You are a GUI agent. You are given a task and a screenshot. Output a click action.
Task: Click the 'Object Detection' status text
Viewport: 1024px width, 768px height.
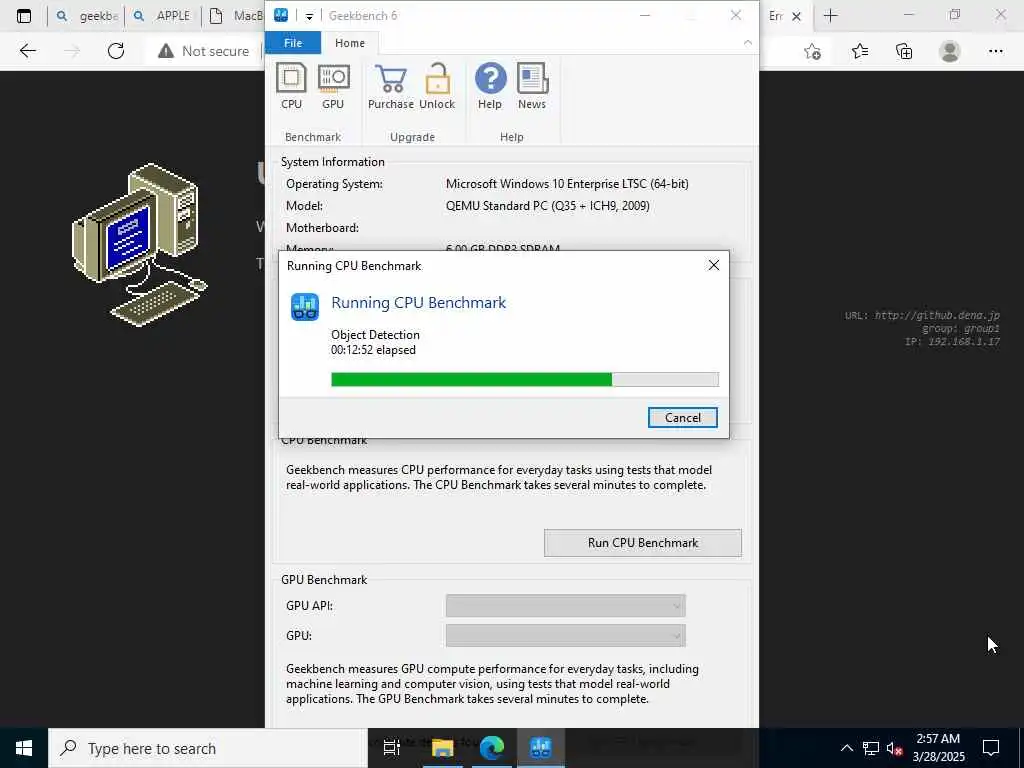pos(376,334)
